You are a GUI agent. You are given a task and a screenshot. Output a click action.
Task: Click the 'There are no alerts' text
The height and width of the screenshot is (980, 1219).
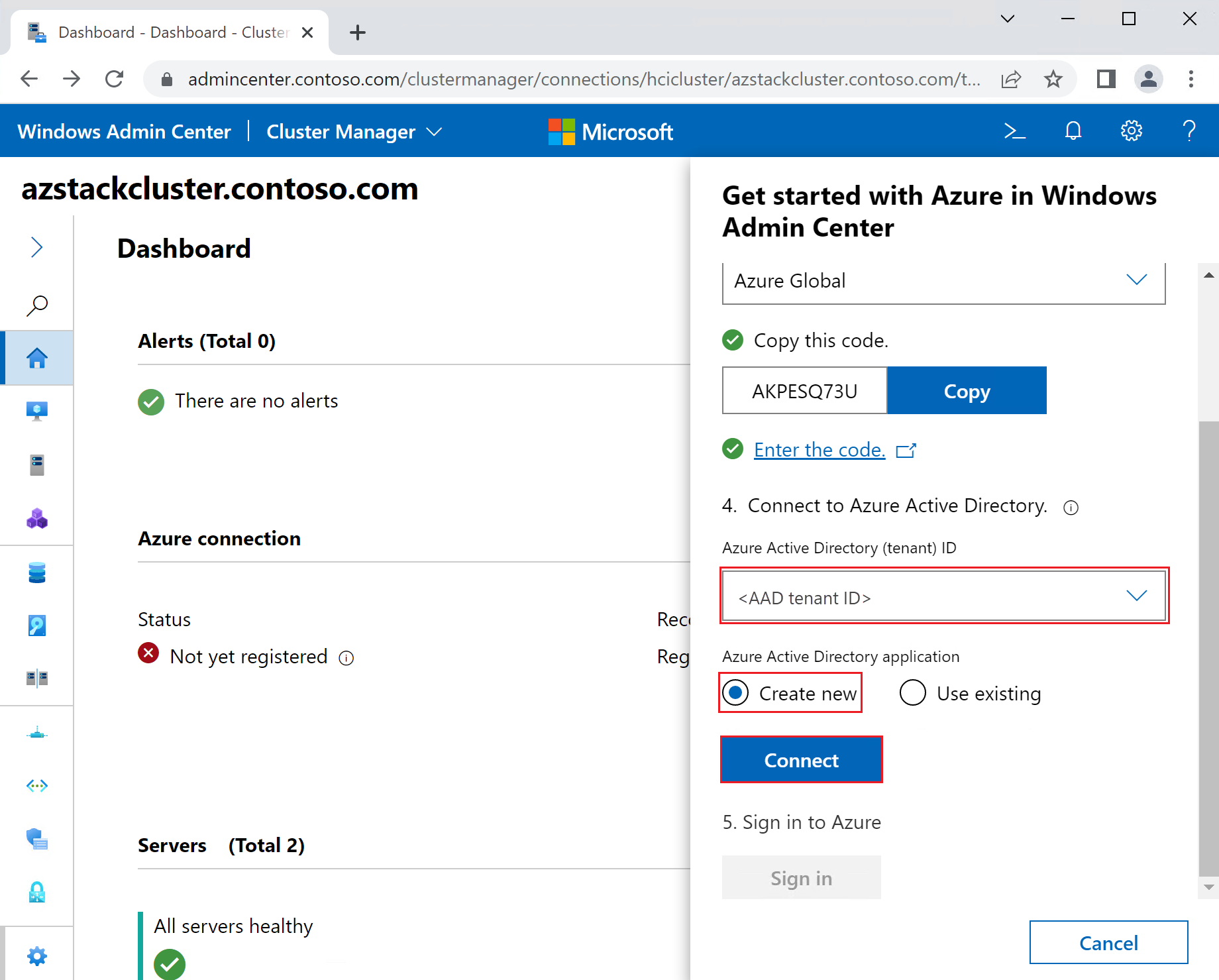point(256,401)
